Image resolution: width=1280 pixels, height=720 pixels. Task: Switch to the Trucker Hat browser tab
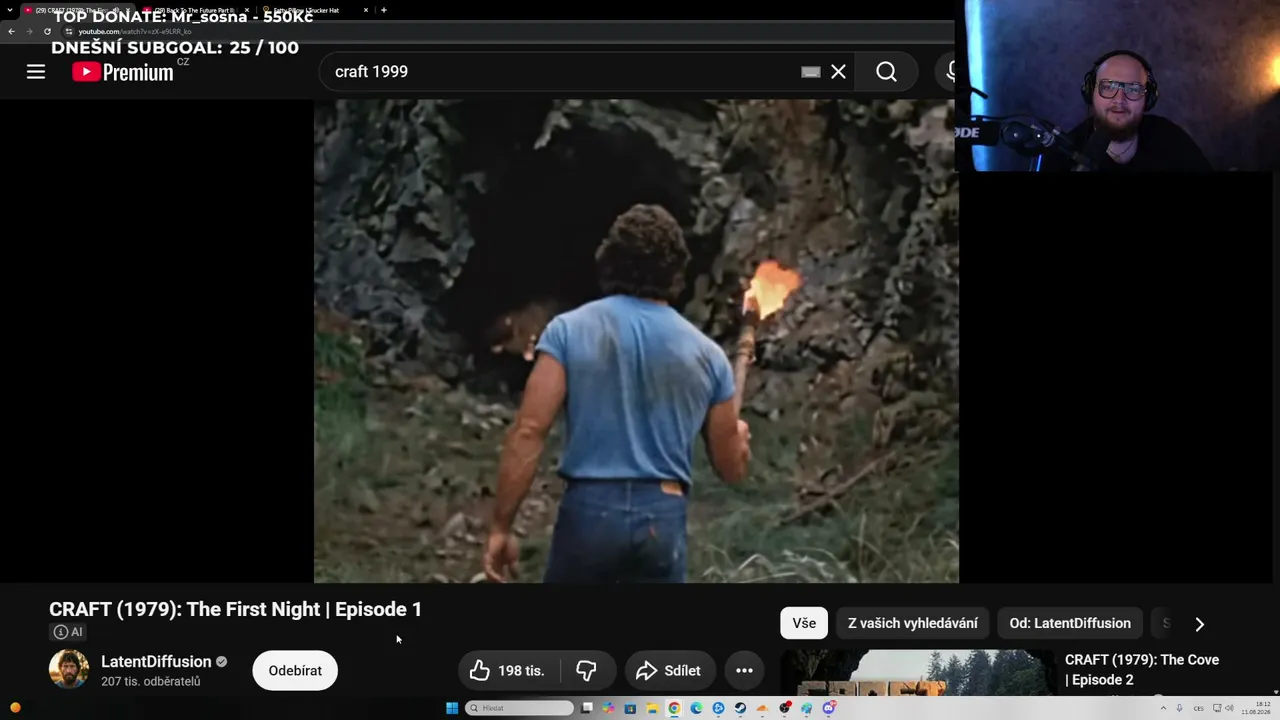point(312,10)
